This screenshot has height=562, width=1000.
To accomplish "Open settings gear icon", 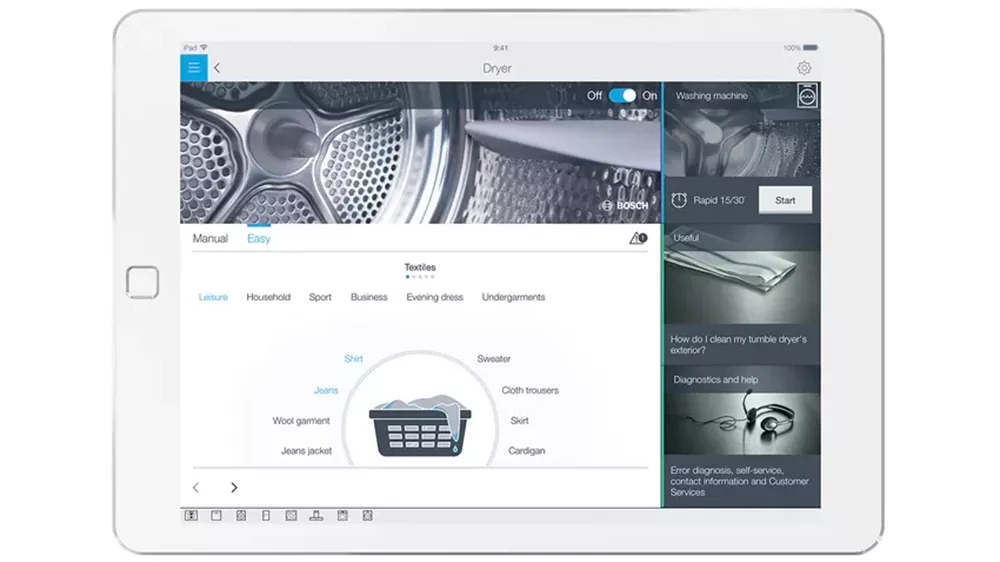I will pyautogui.click(x=804, y=68).
